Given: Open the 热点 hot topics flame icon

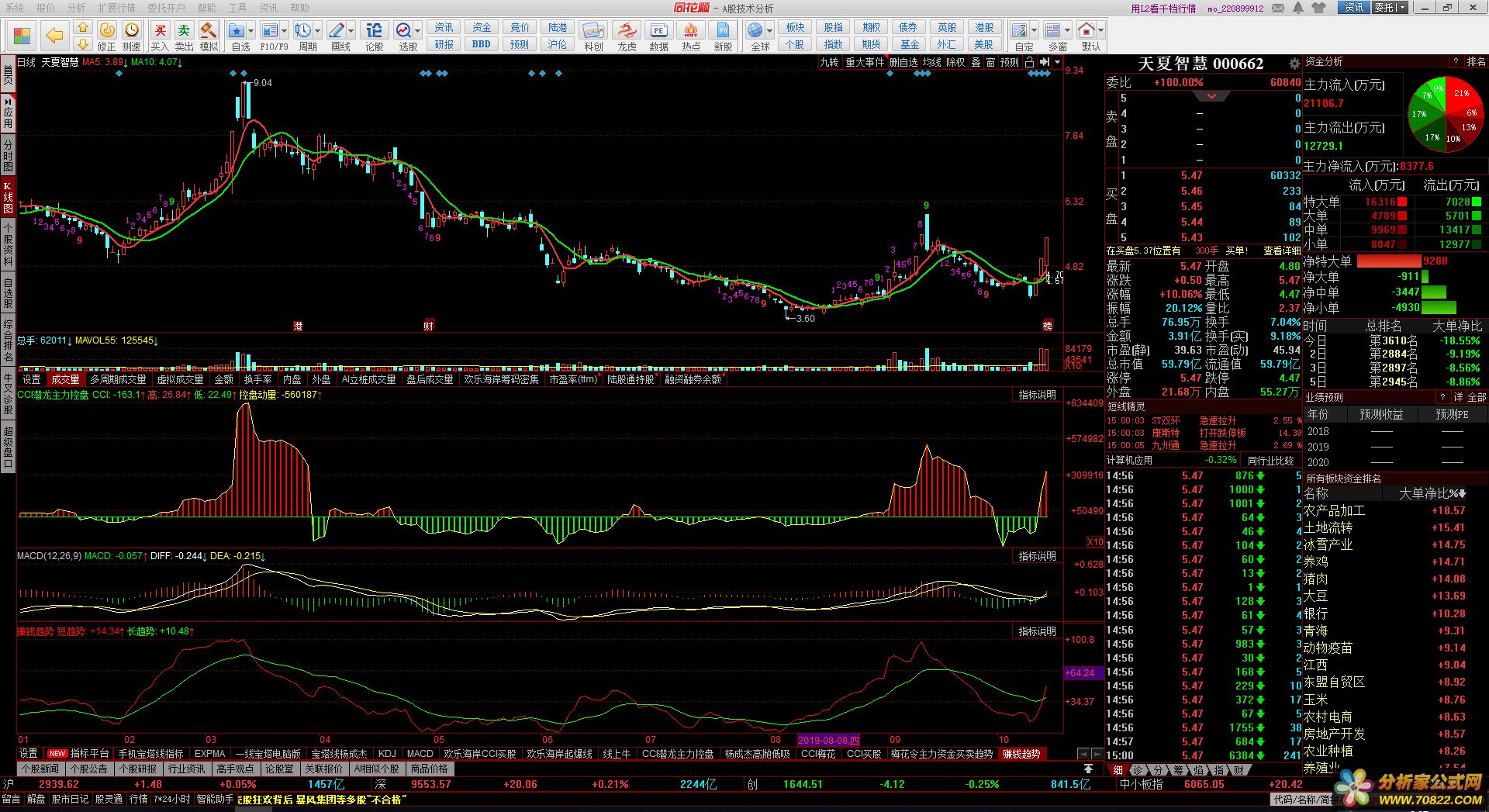Looking at the screenshot, I should (691, 31).
